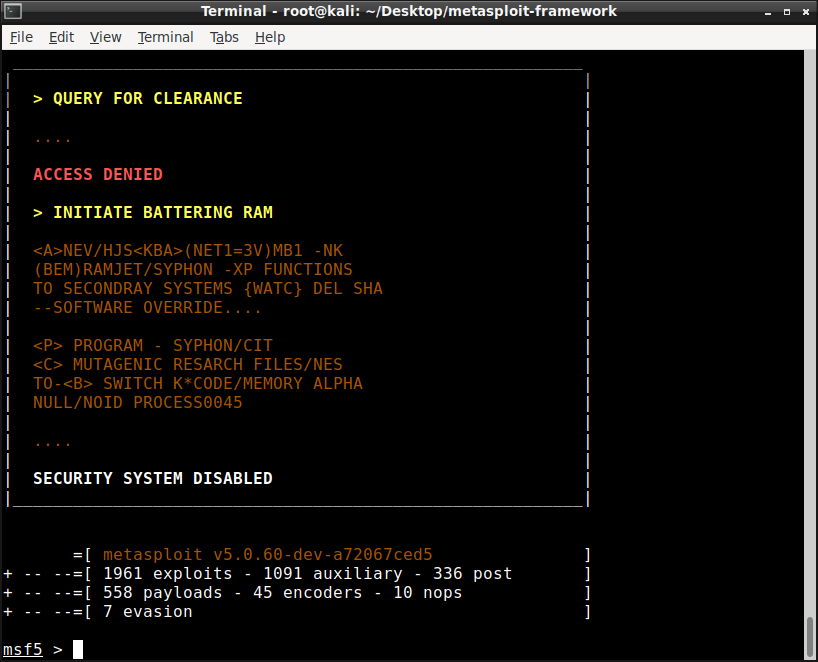Open the Tabs menu
Screen dimensions: 818x662
(x=224, y=38)
